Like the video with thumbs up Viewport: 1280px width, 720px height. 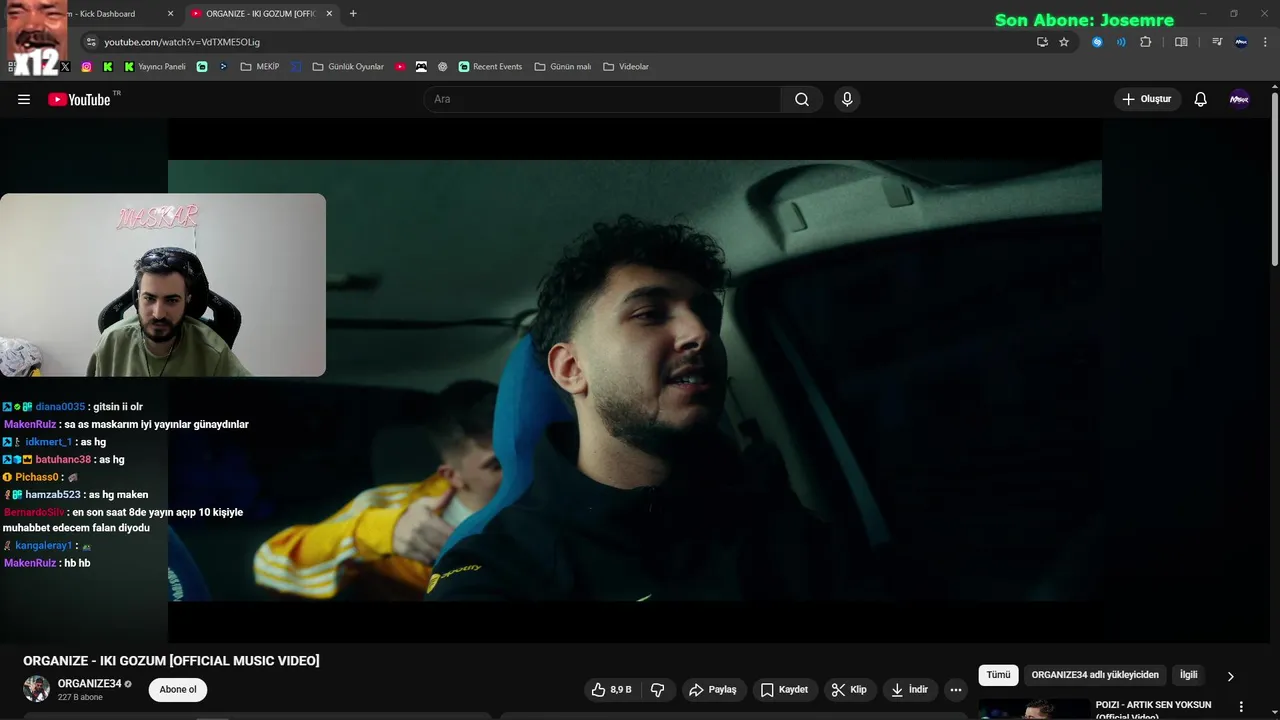click(610, 690)
